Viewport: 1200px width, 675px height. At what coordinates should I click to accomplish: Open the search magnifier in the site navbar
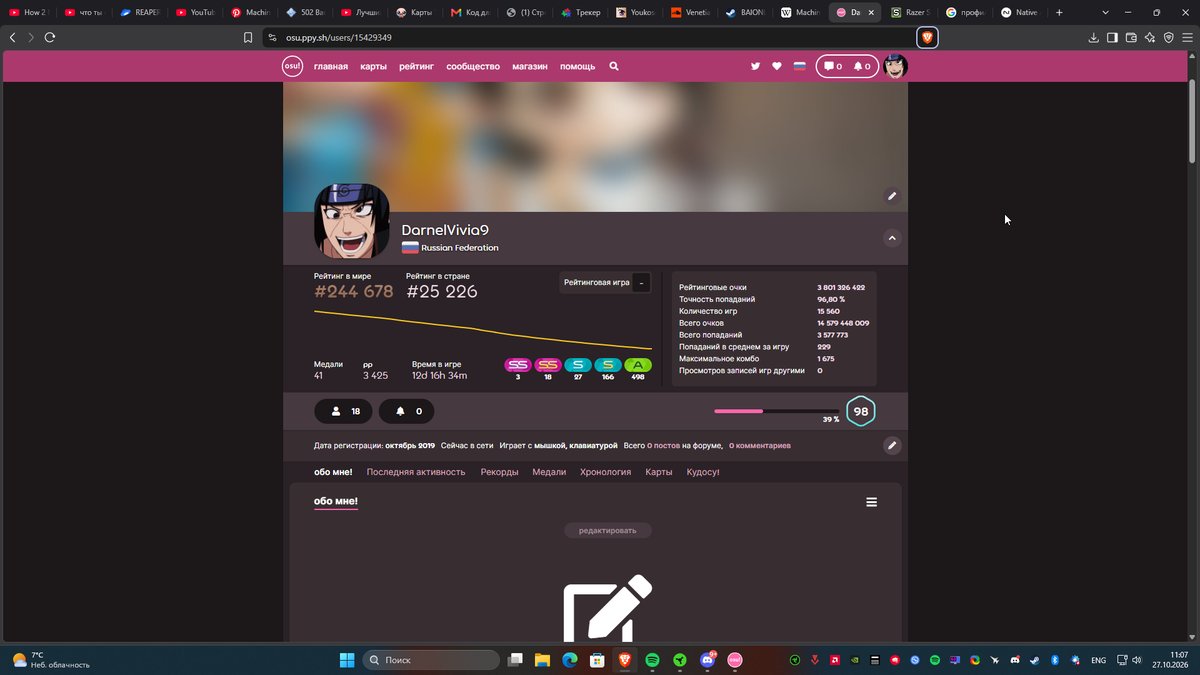pyautogui.click(x=614, y=66)
